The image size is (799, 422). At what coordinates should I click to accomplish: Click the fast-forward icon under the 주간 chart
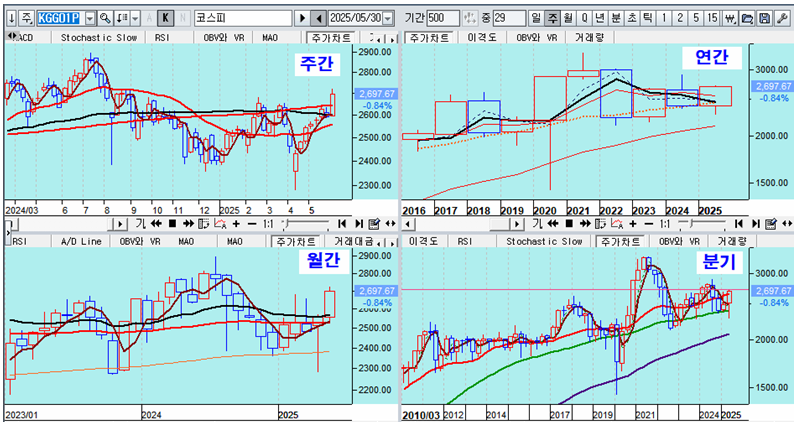point(188,224)
